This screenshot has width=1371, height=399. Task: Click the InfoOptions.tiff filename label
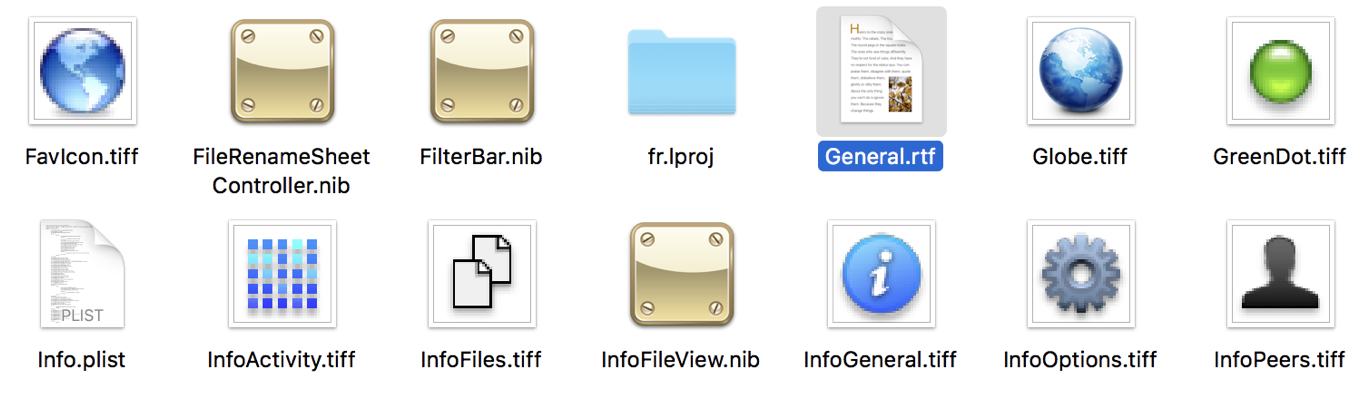click(1080, 359)
